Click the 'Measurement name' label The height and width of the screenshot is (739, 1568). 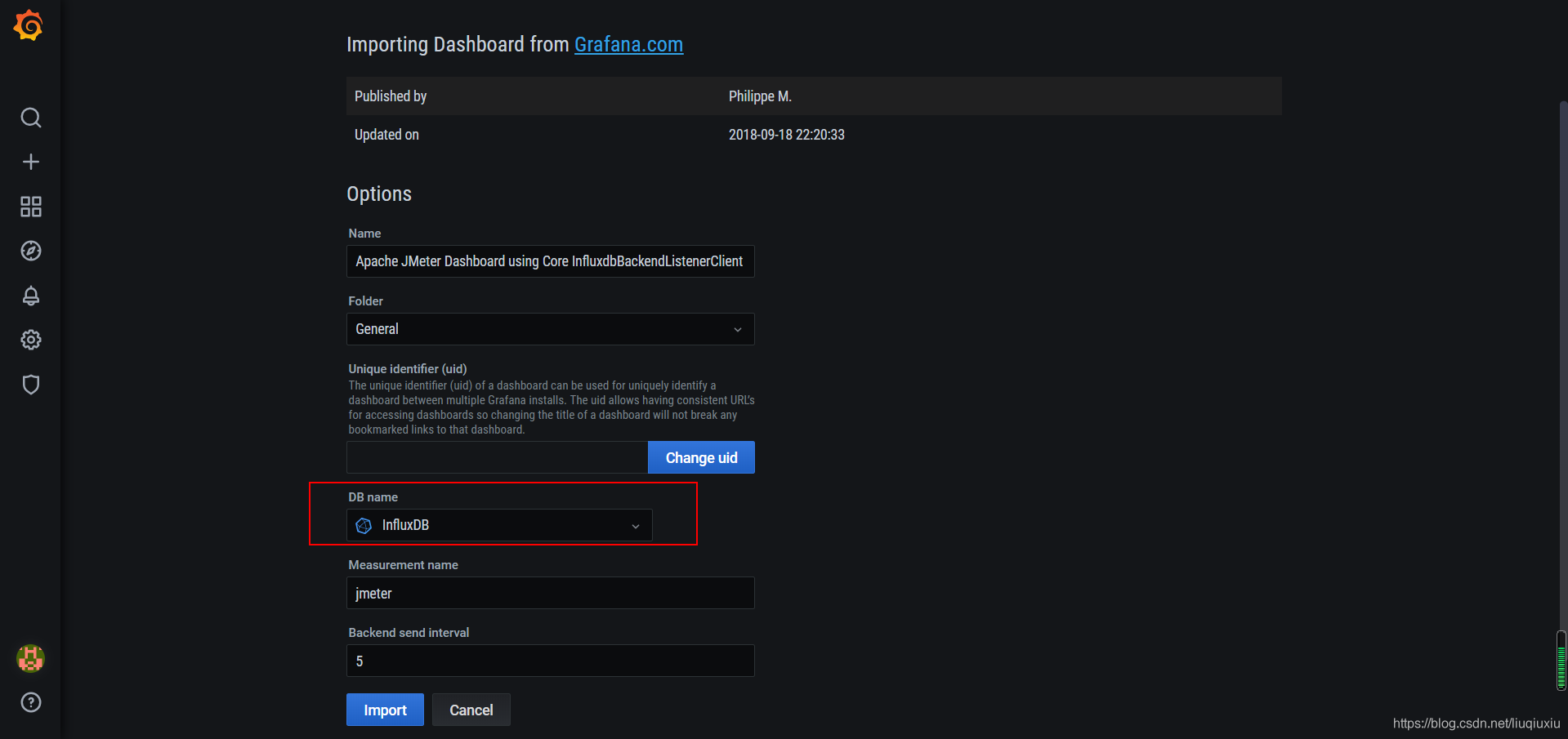point(403,565)
